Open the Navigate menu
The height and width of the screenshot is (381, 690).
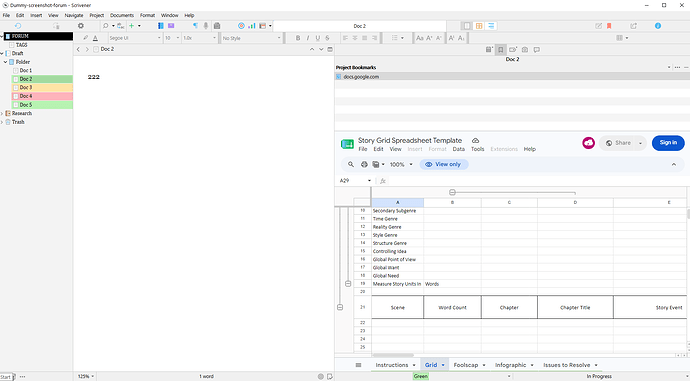pyautogui.click(x=74, y=15)
